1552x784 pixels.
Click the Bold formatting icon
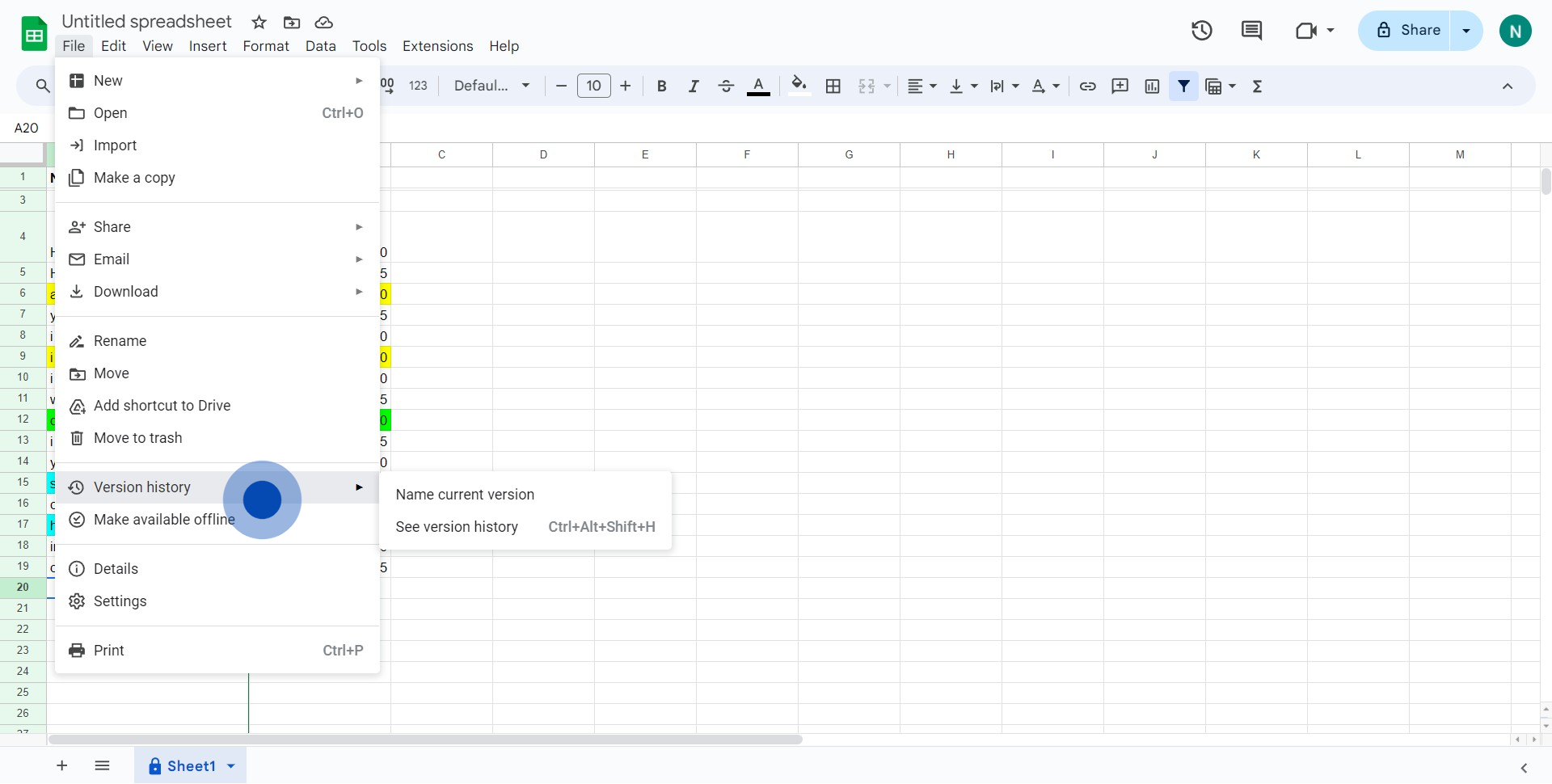click(661, 86)
